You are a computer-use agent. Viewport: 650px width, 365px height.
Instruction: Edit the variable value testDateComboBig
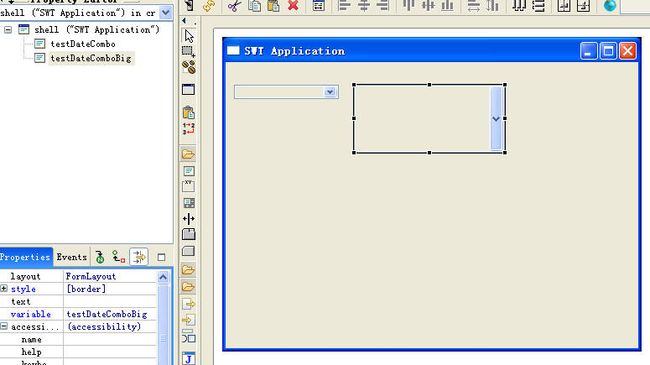[x=110, y=314]
